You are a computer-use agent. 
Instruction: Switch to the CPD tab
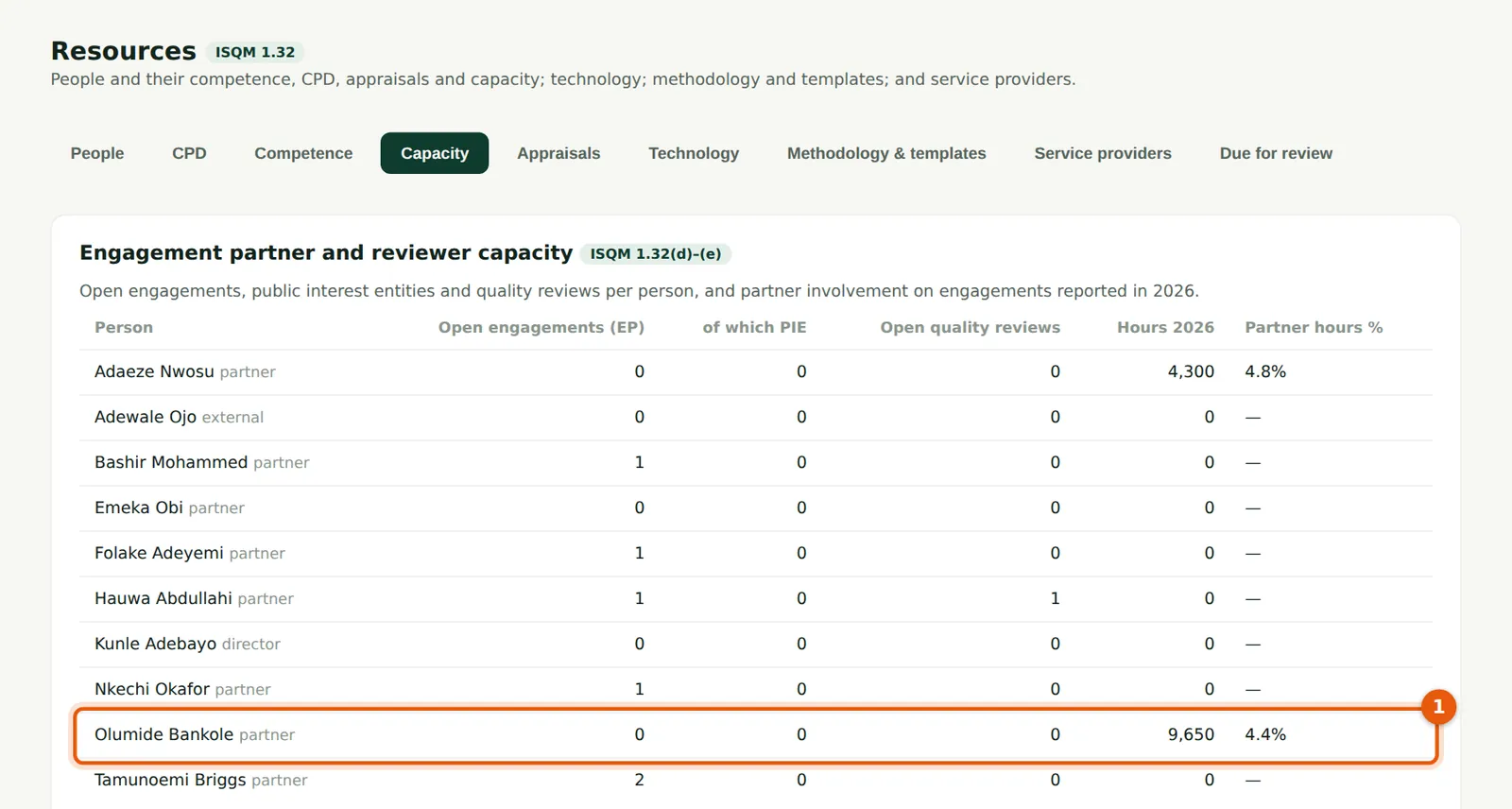(x=189, y=153)
